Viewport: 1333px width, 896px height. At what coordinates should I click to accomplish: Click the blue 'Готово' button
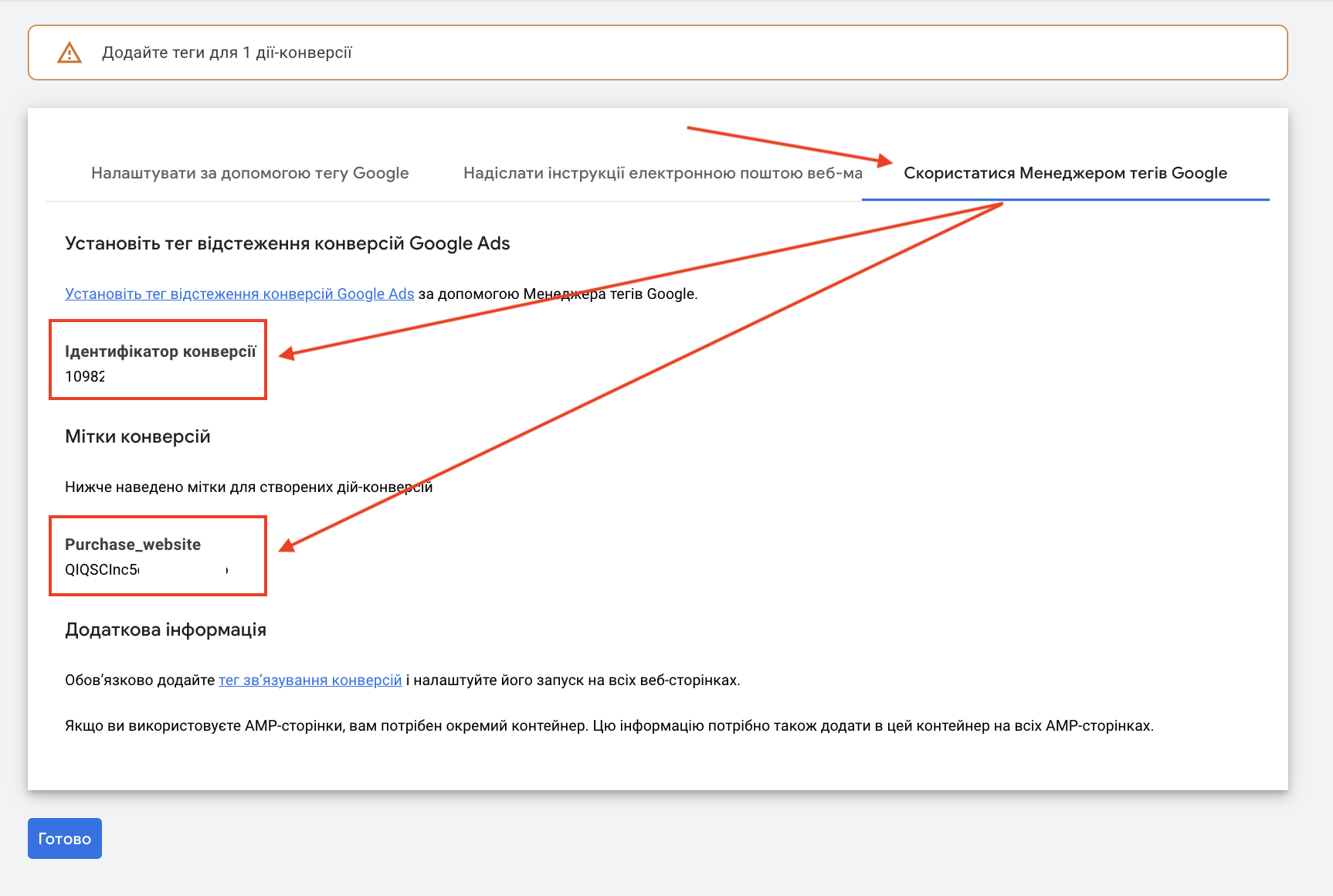[65, 838]
